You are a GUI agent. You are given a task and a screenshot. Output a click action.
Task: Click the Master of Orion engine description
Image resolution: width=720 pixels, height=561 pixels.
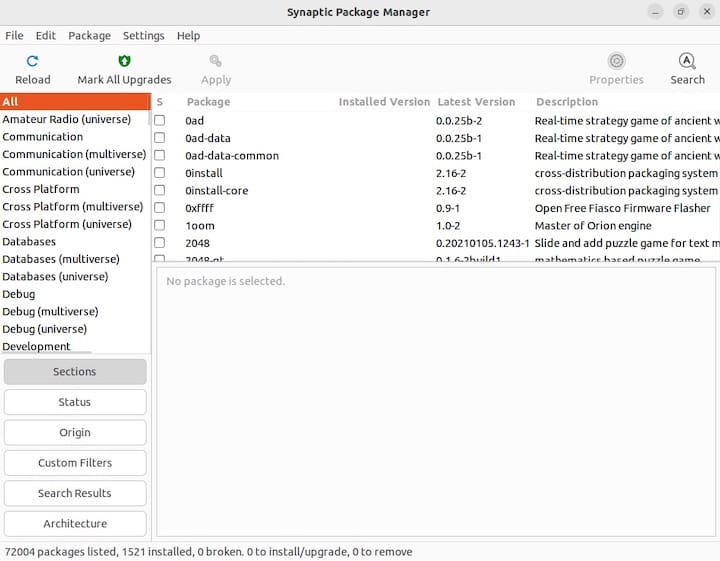click(x=593, y=225)
